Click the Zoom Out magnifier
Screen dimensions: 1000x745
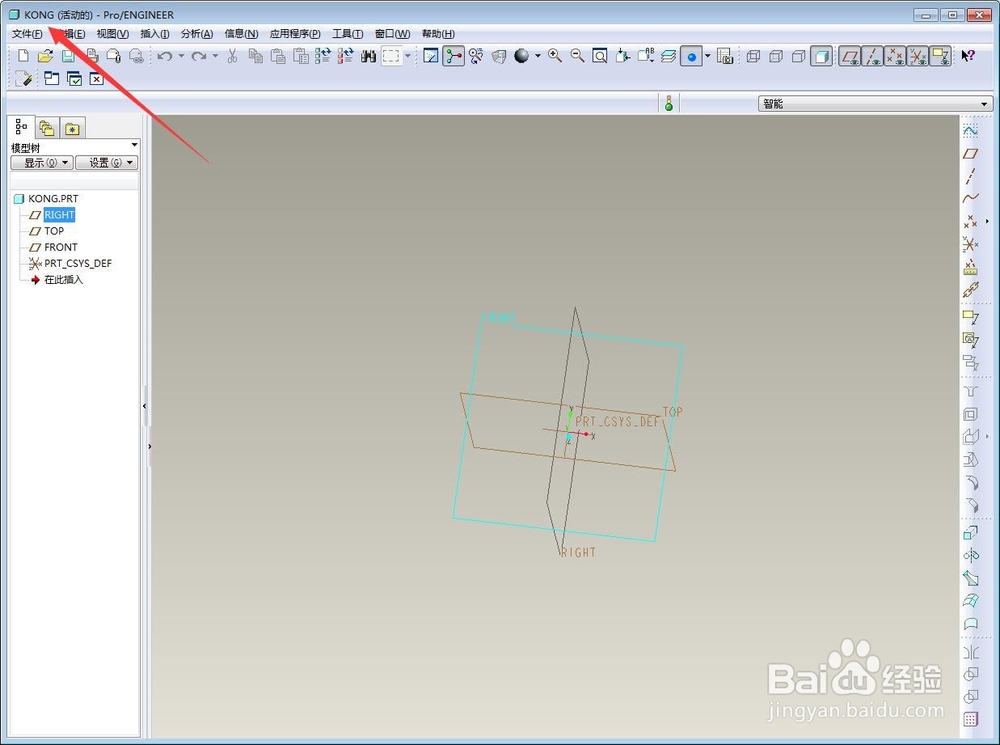(577, 56)
